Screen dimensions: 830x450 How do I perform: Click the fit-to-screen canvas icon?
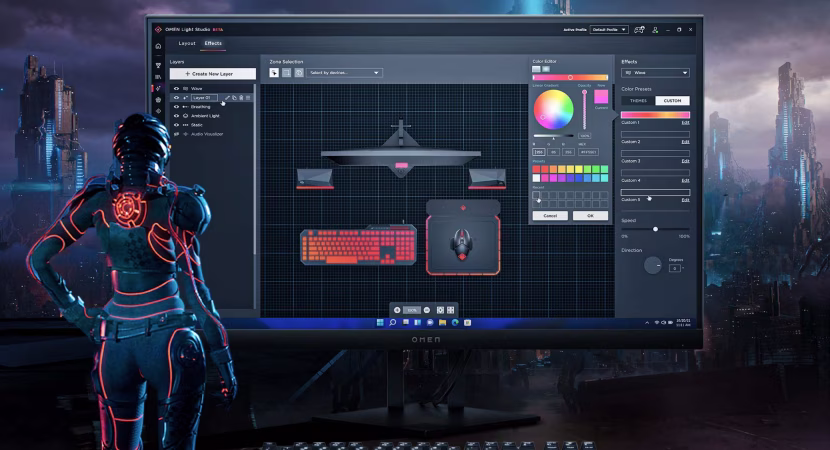440,310
